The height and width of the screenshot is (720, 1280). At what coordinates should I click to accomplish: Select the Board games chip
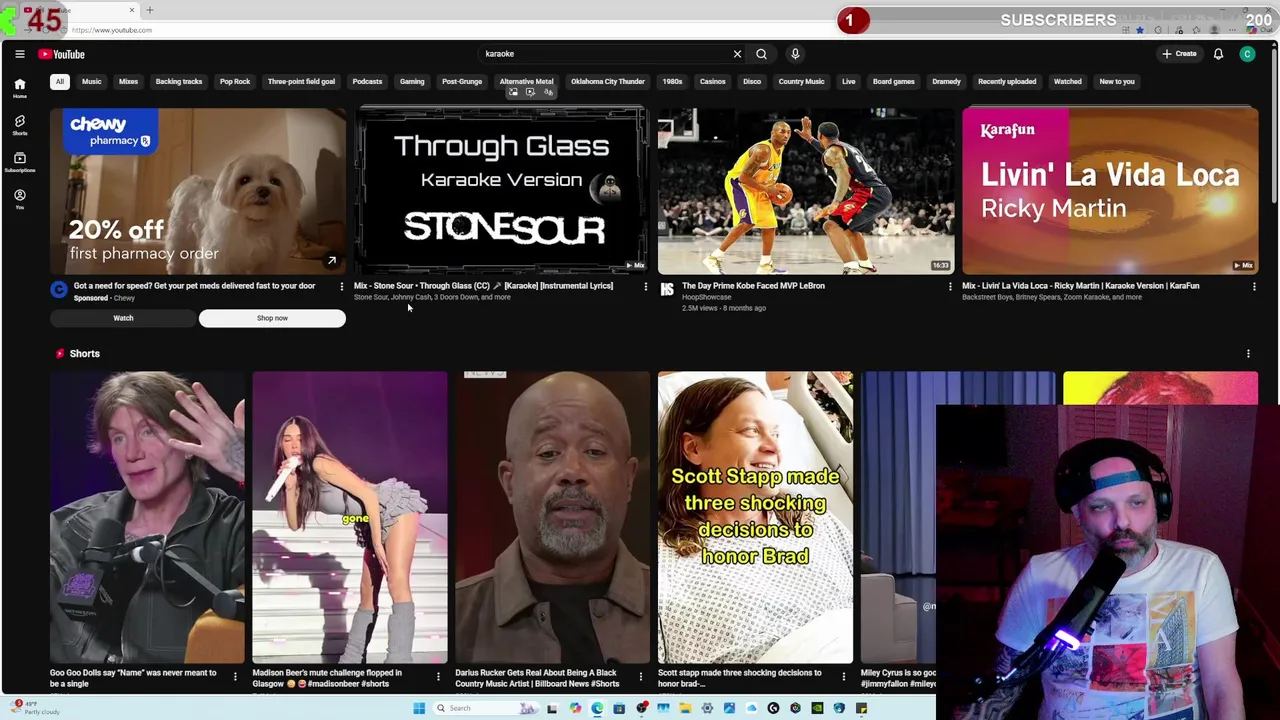[x=894, y=82]
